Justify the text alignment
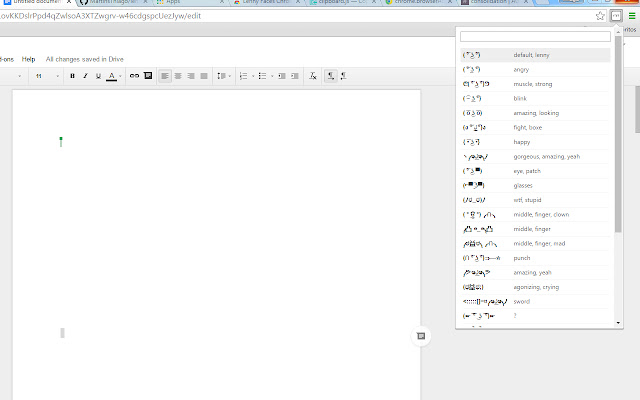Screen dimensions: 640x400 point(204,76)
